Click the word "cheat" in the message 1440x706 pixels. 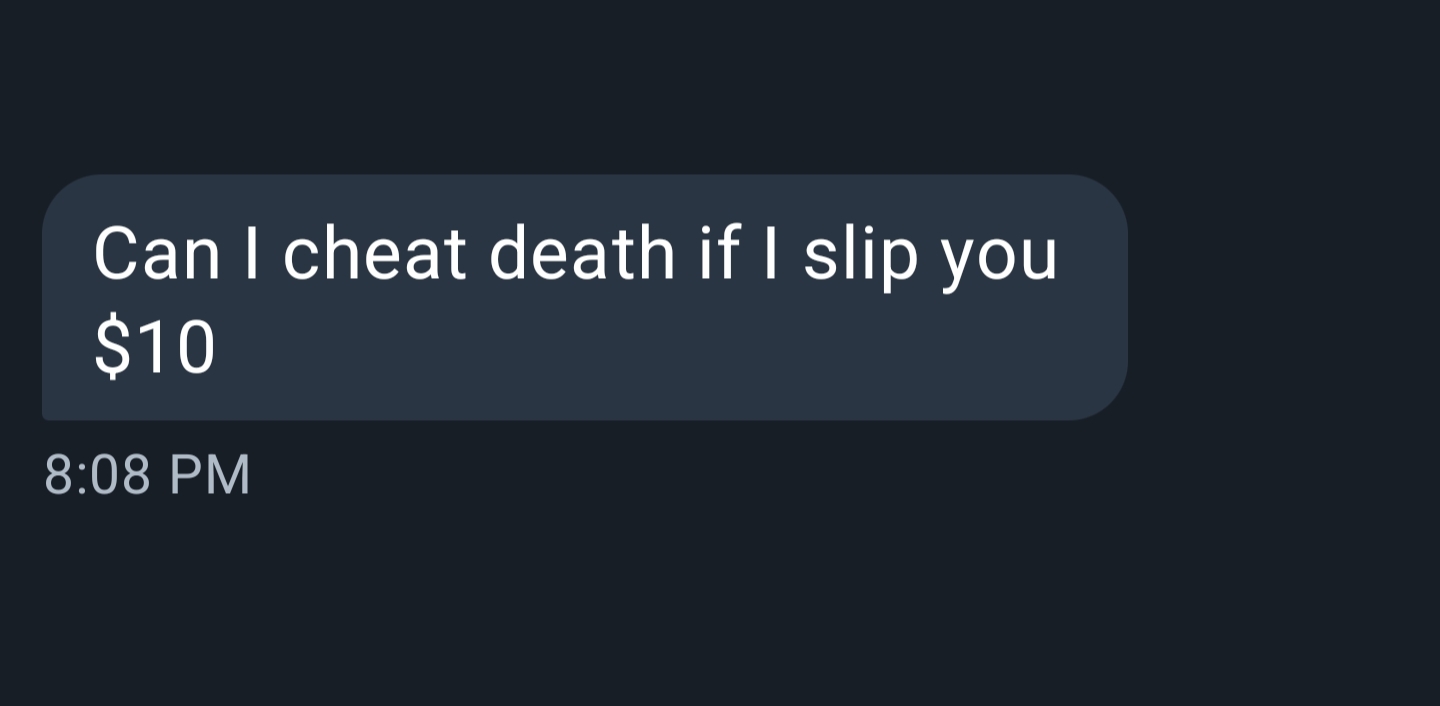coord(375,254)
